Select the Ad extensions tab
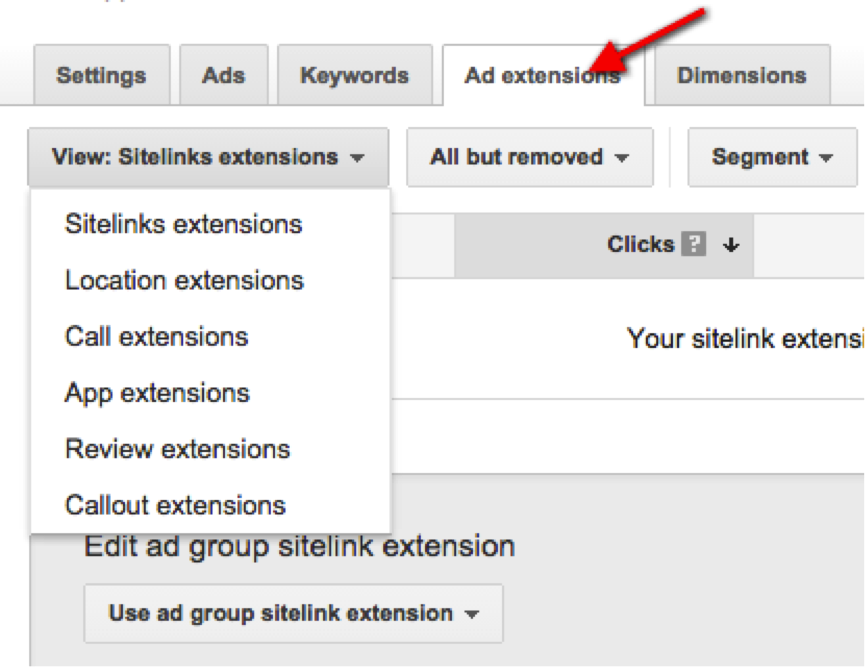The image size is (865, 667). (x=543, y=75)
